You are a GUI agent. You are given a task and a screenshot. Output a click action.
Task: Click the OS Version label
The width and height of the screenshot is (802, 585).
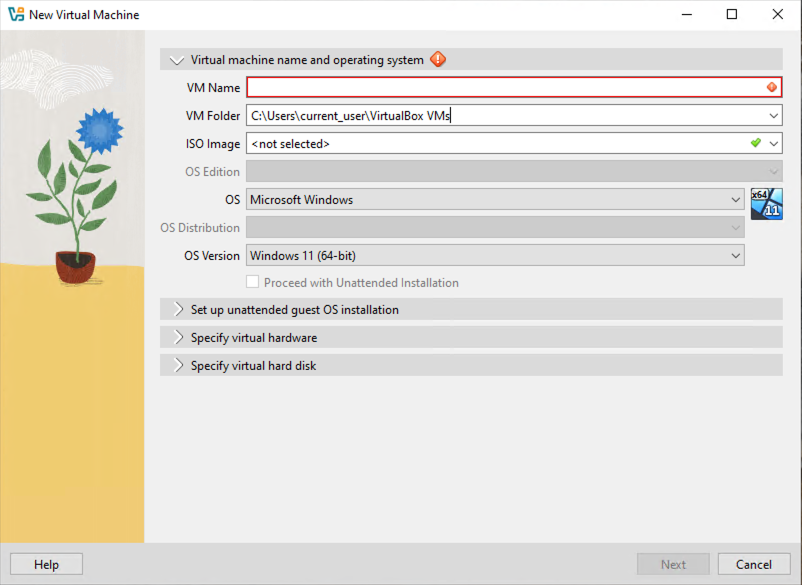pyautogui.click(x=212, y=256)
